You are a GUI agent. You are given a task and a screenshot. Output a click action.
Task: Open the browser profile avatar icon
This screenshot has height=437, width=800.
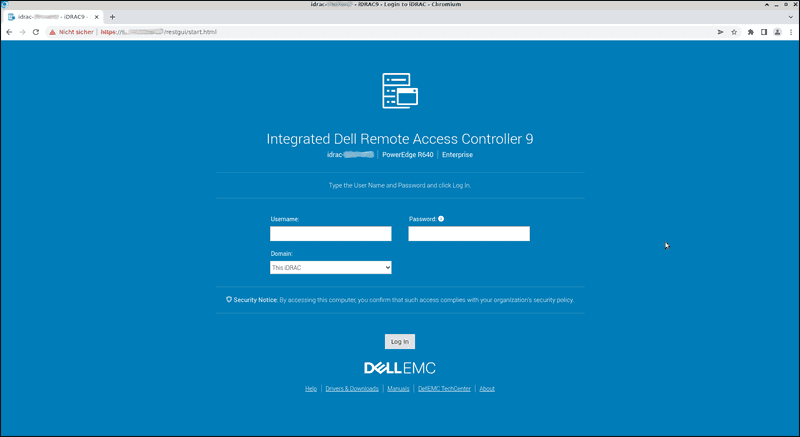tap(778, 32)
